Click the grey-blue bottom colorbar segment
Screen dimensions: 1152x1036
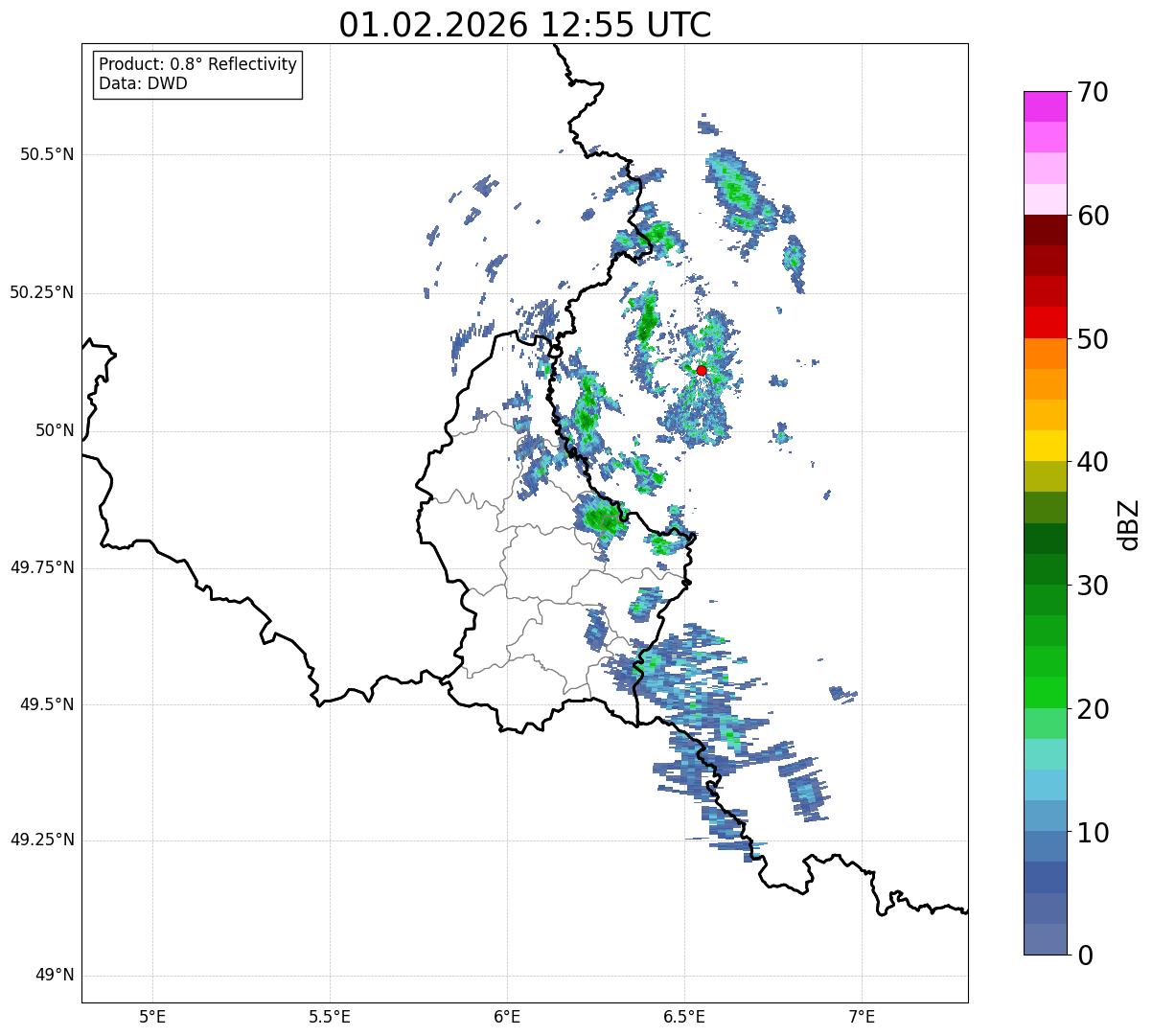click(1046, 939)
